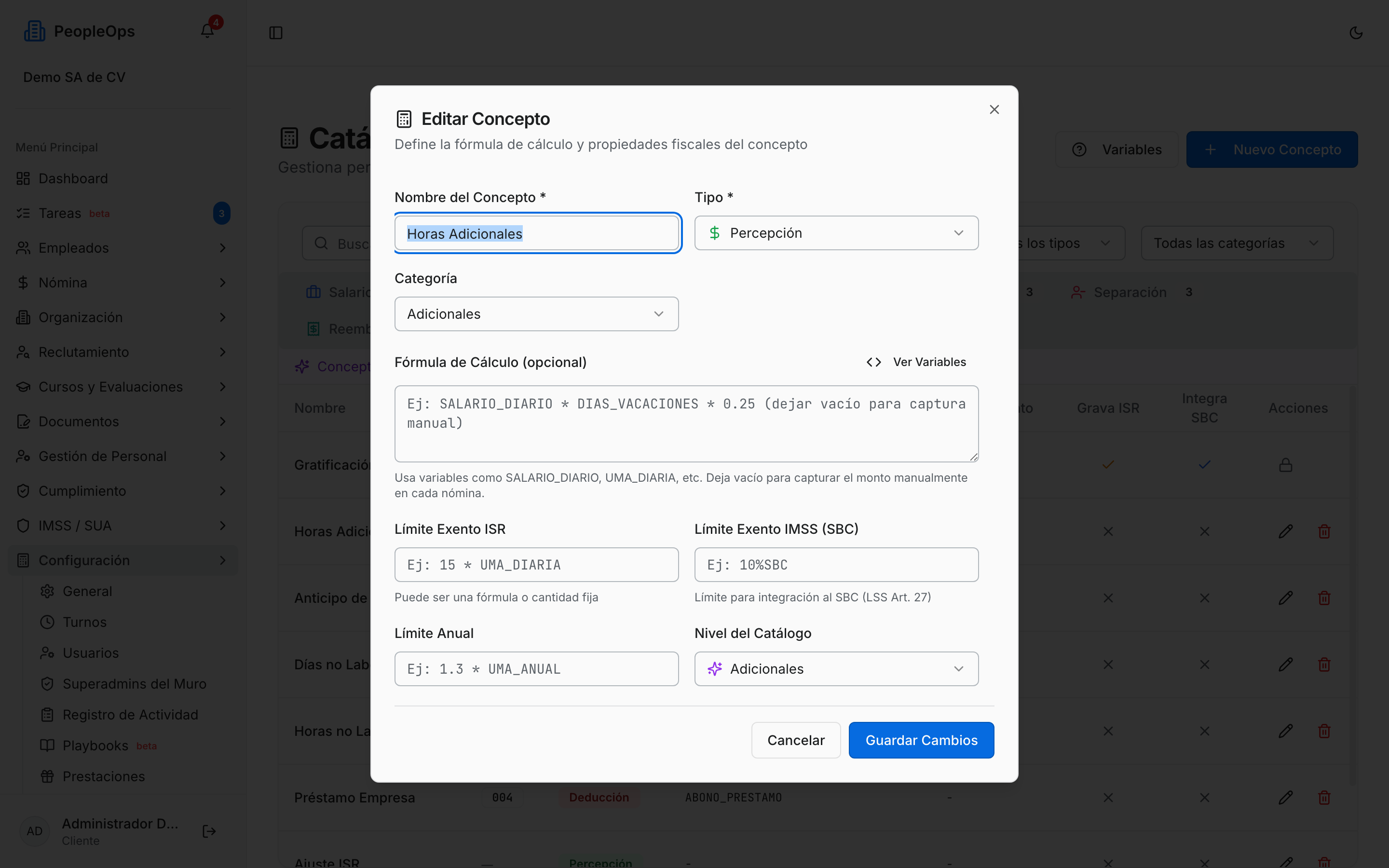This screenshot has height=868, width=1389.
Task: Edit the Anticipo row pencil icon
Action: 1286,598
